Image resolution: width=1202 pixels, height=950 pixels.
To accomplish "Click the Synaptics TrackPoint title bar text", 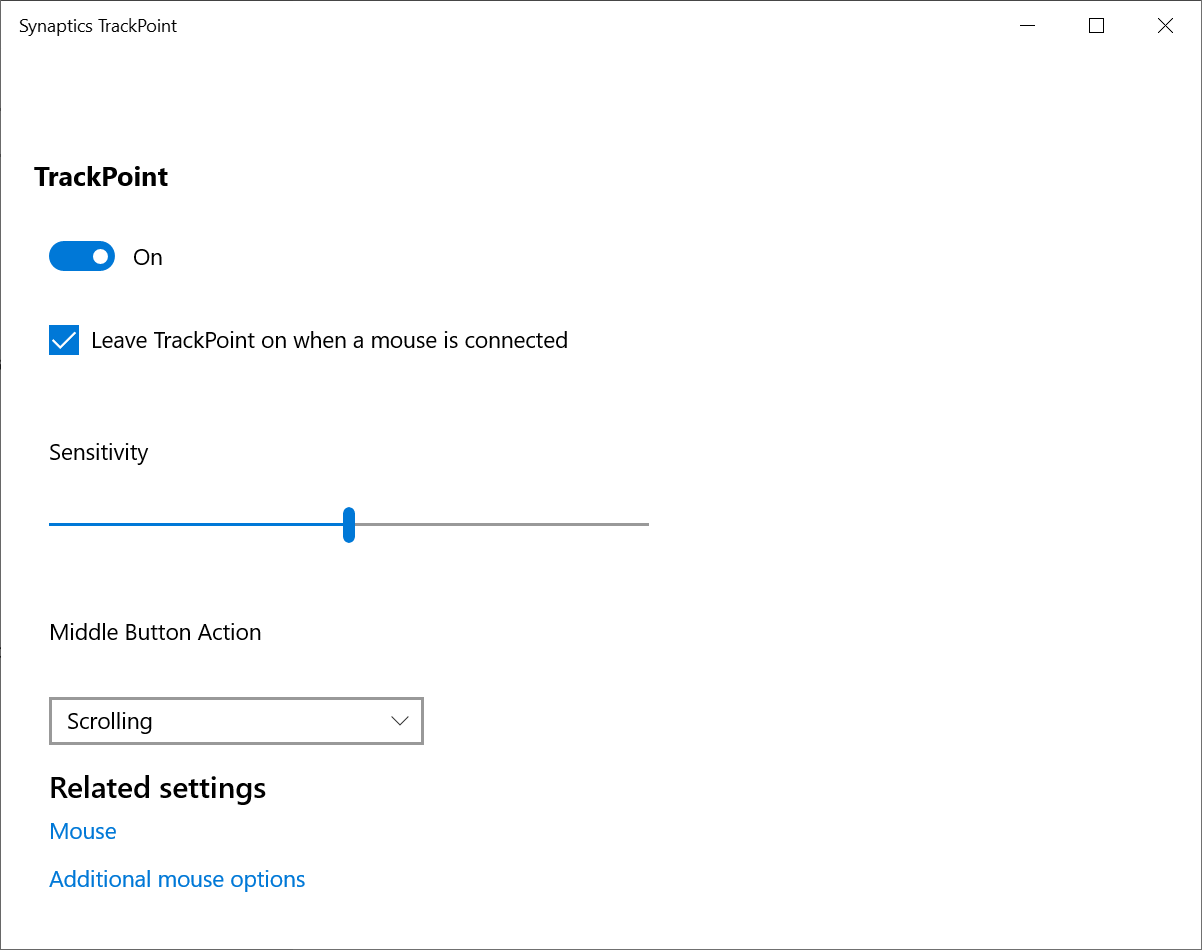I will [x=97, y=25].
